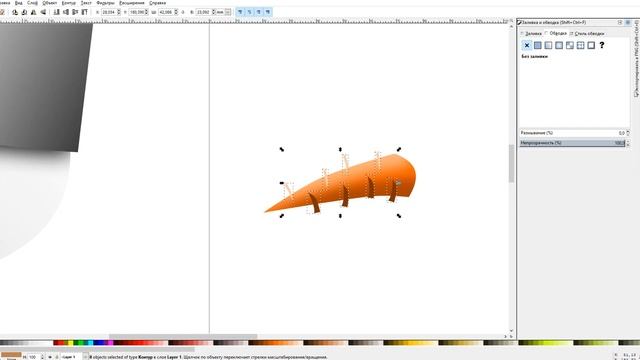Click the flip vertical toolbar icon
Image resolution: width=640 pixels, height=360 pixels.
click(43, 12)
